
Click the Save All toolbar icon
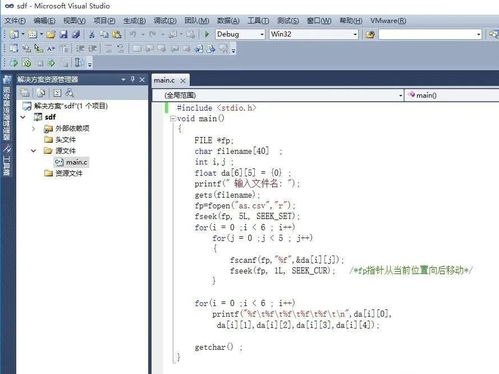[76, 34]
